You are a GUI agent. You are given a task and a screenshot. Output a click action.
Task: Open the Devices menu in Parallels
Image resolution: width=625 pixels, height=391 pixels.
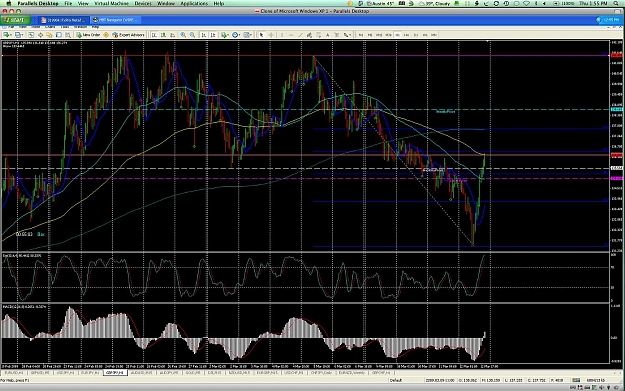click(143, 3)
